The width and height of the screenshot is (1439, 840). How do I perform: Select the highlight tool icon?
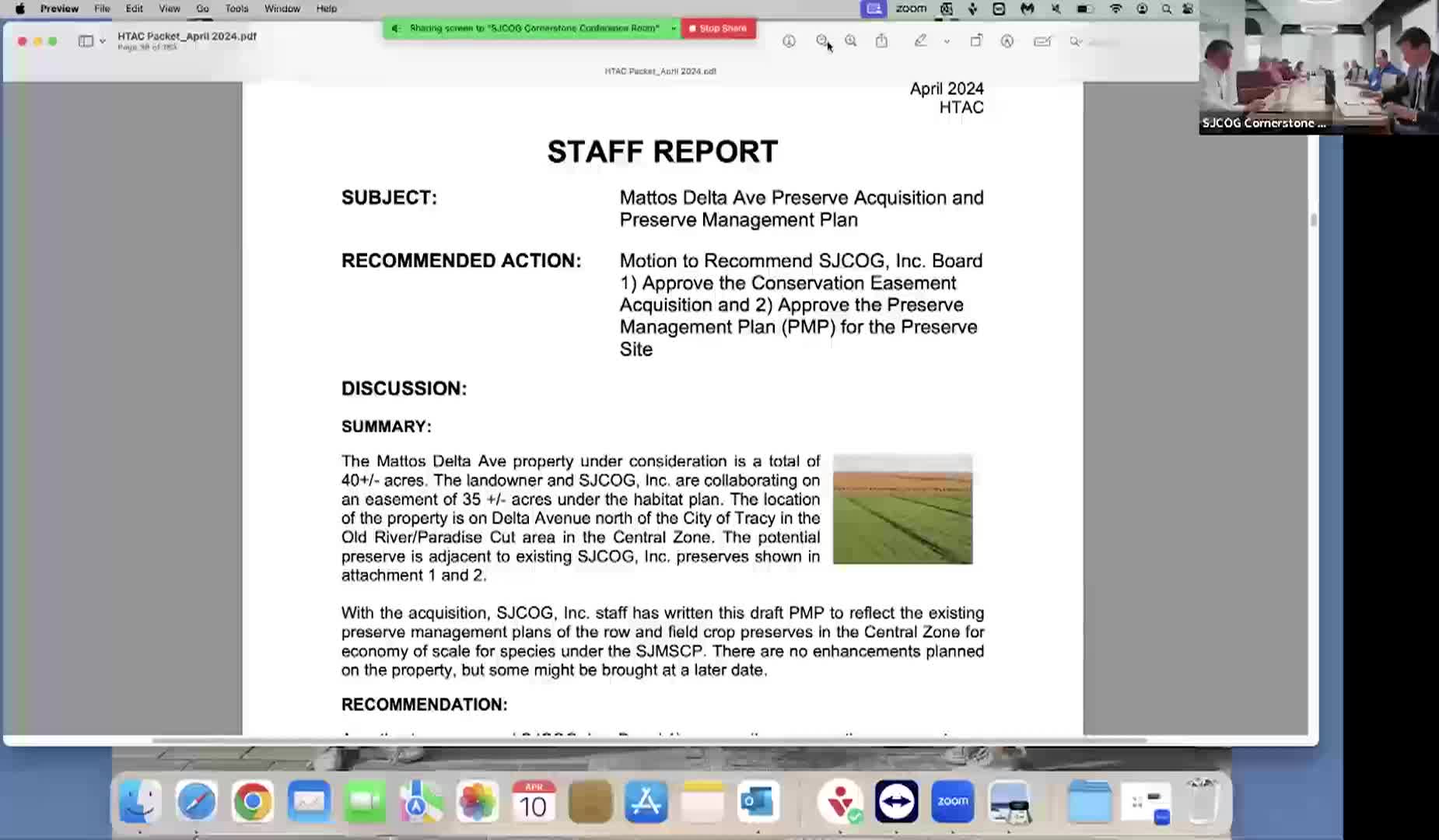(x=1007, y=40)
